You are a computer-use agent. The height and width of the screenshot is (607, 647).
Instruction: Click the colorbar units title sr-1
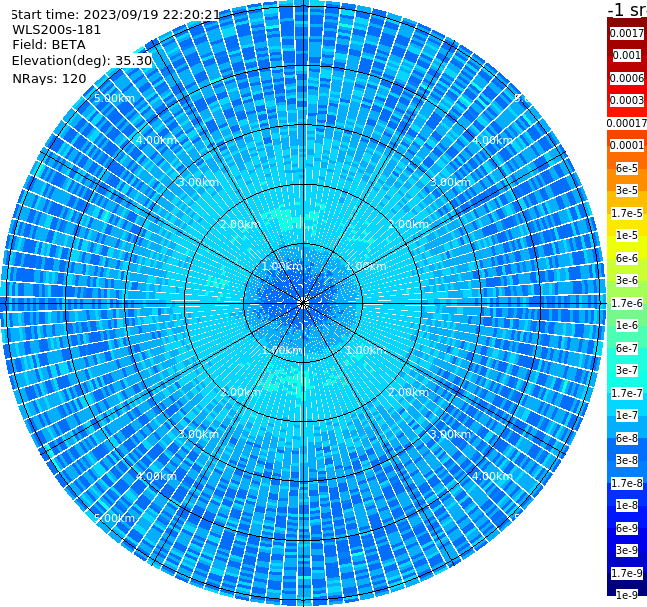pos(627,10)
